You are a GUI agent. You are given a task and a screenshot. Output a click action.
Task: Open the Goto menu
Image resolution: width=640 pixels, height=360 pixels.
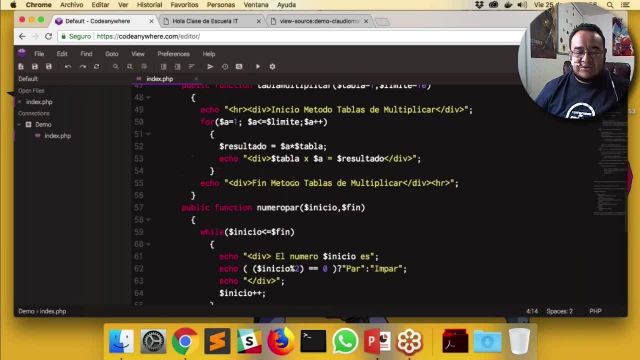coord(112,54)
